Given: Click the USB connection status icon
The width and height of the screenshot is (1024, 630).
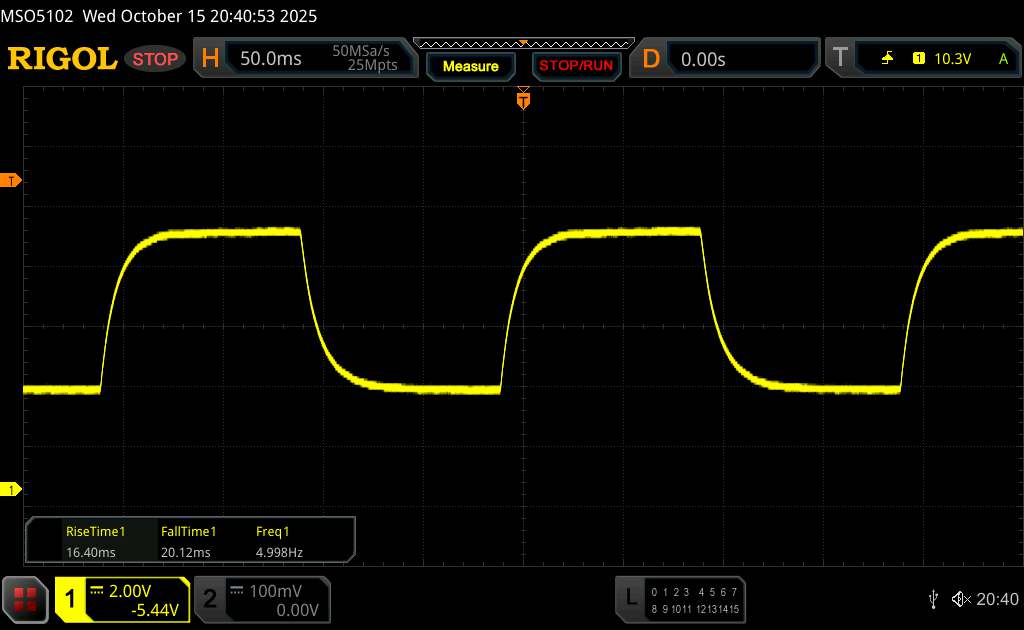Looking at the screenshot, I should click(x=933, y=598).
